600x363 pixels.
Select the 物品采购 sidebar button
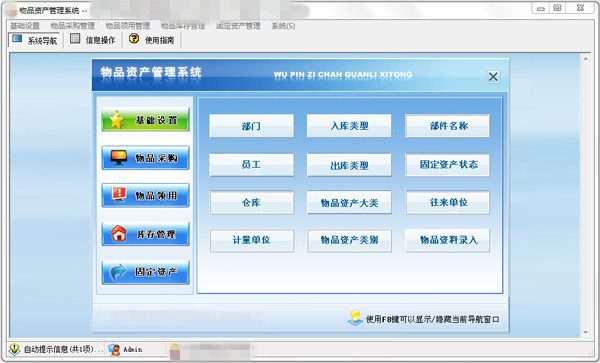point(145,158)
